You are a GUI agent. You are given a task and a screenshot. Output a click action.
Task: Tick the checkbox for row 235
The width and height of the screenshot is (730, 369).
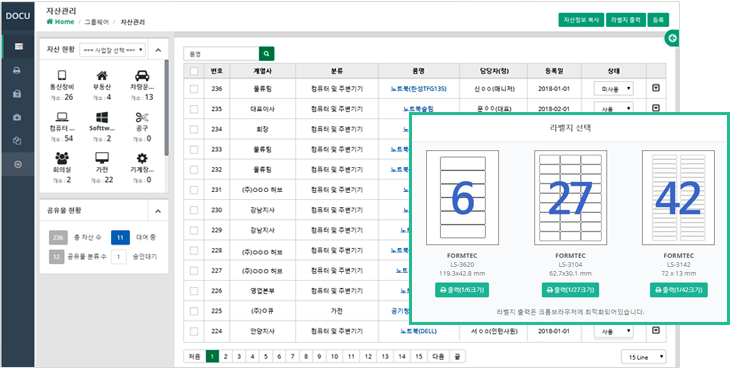pyautogui.click(x=194, y=109)
